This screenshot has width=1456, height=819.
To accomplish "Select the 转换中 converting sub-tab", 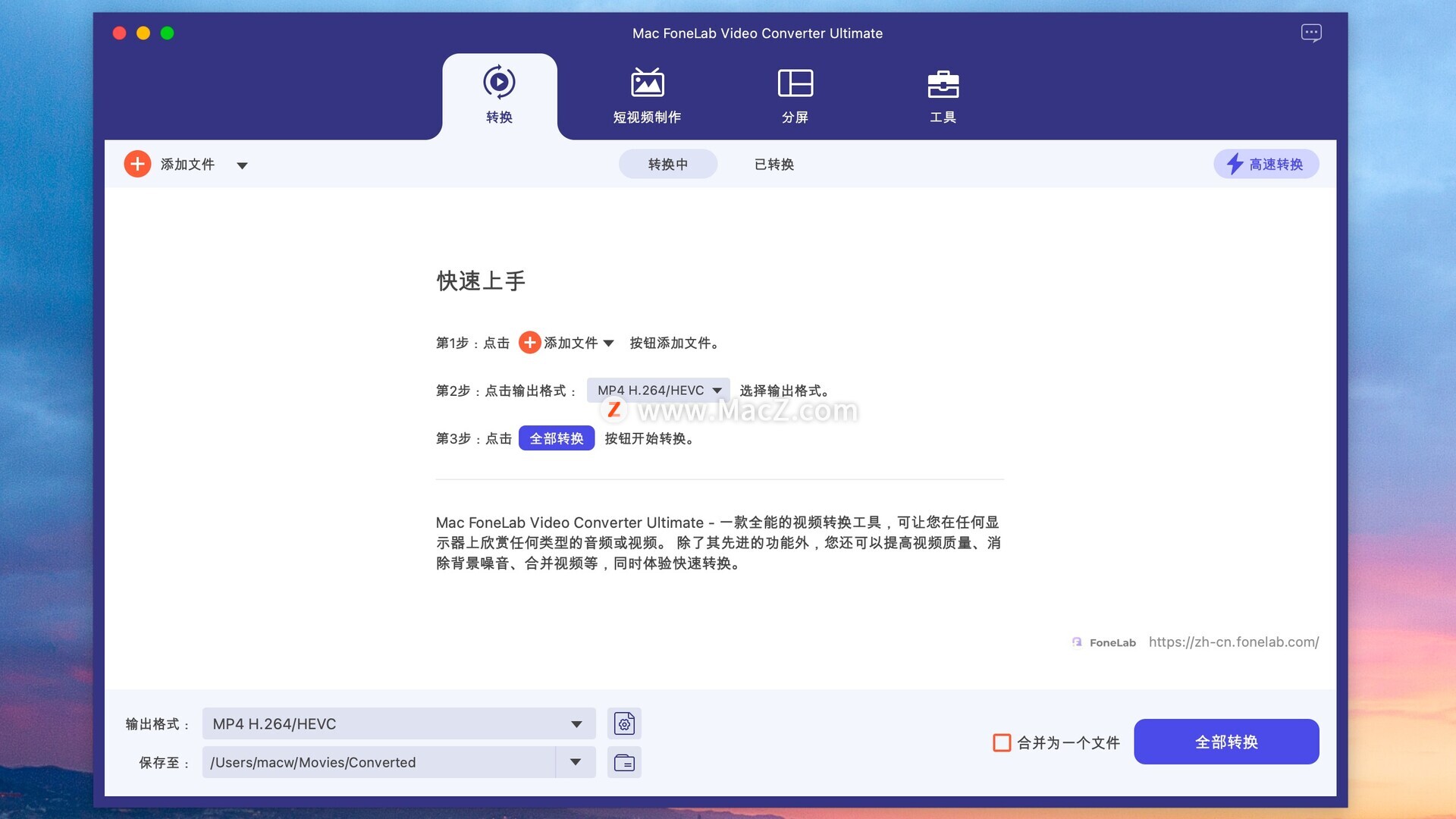I will 667,164.
